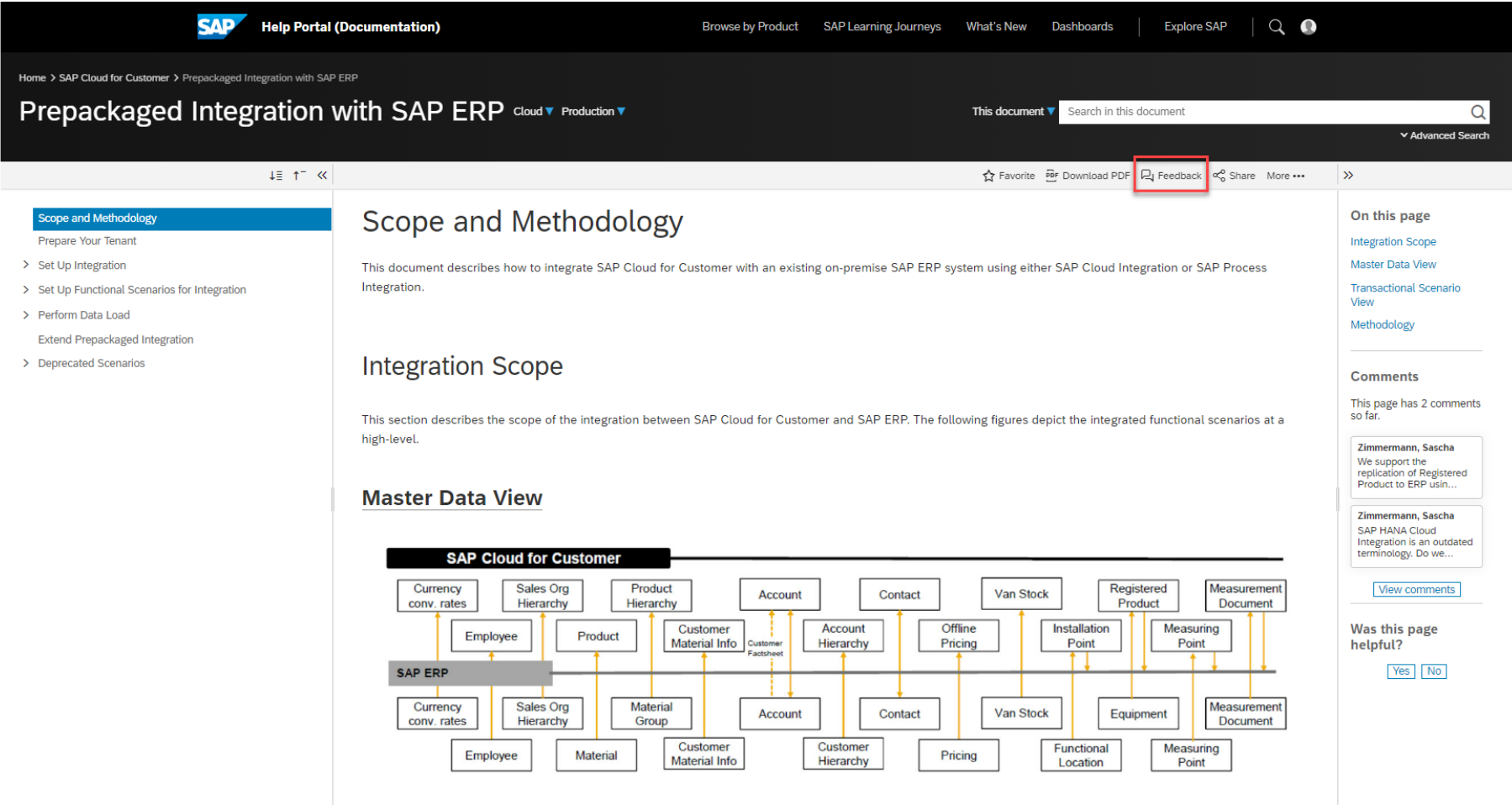Expand Advanced Search options
The image size is (1512, 805).
[x=1445, y=135]
